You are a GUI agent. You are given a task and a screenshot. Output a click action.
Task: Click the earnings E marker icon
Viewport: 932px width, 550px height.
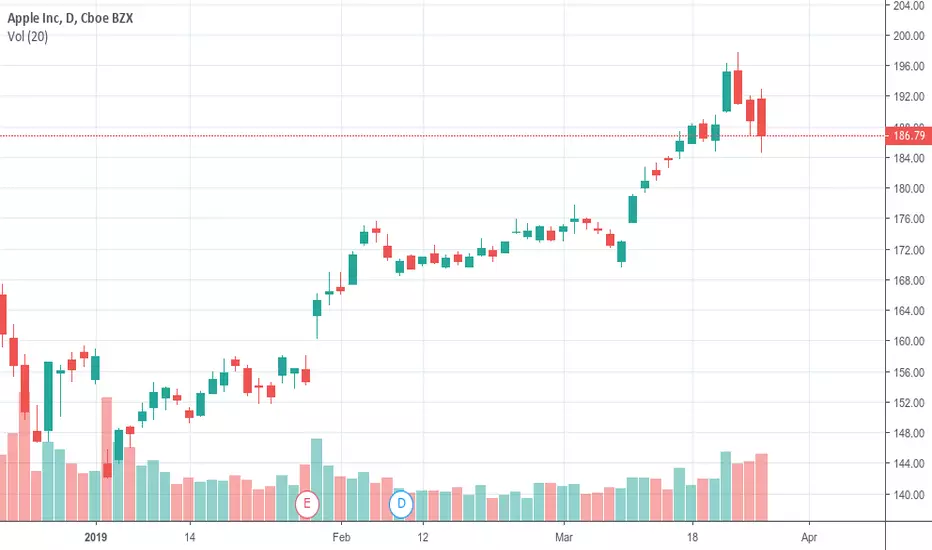(307, 504)
